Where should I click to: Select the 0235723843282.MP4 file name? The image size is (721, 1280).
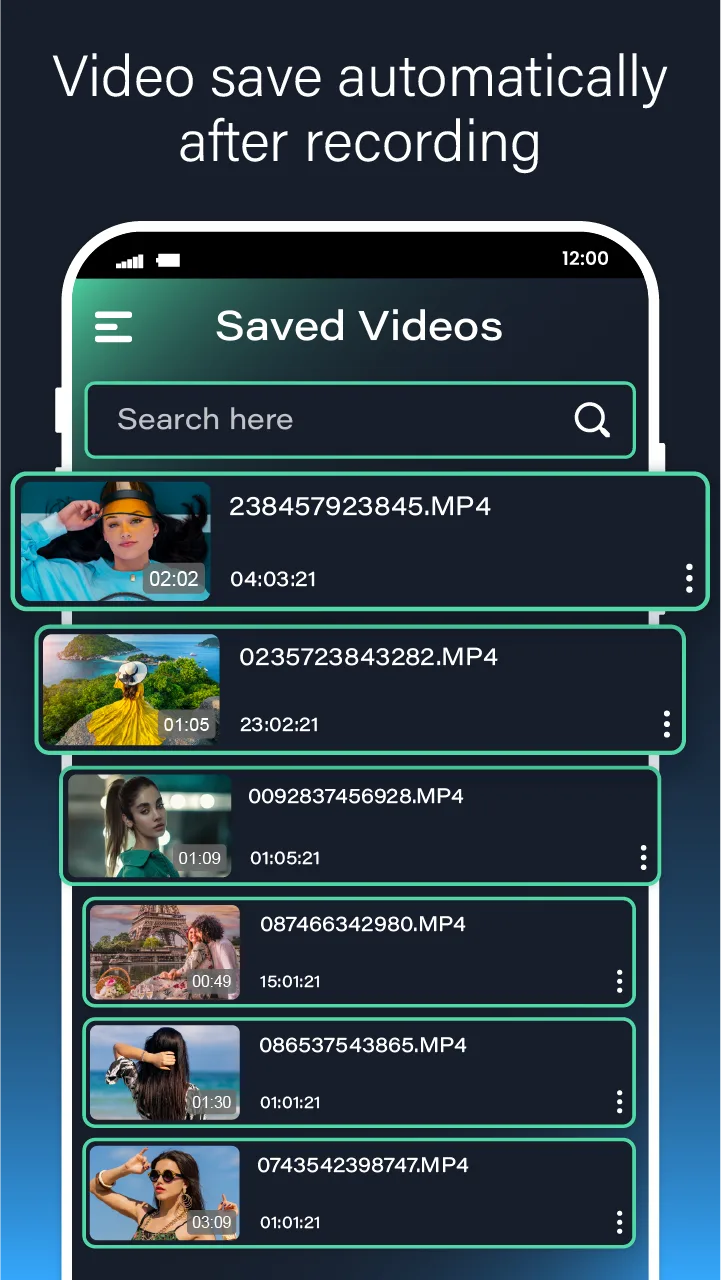tap(368, 657)
